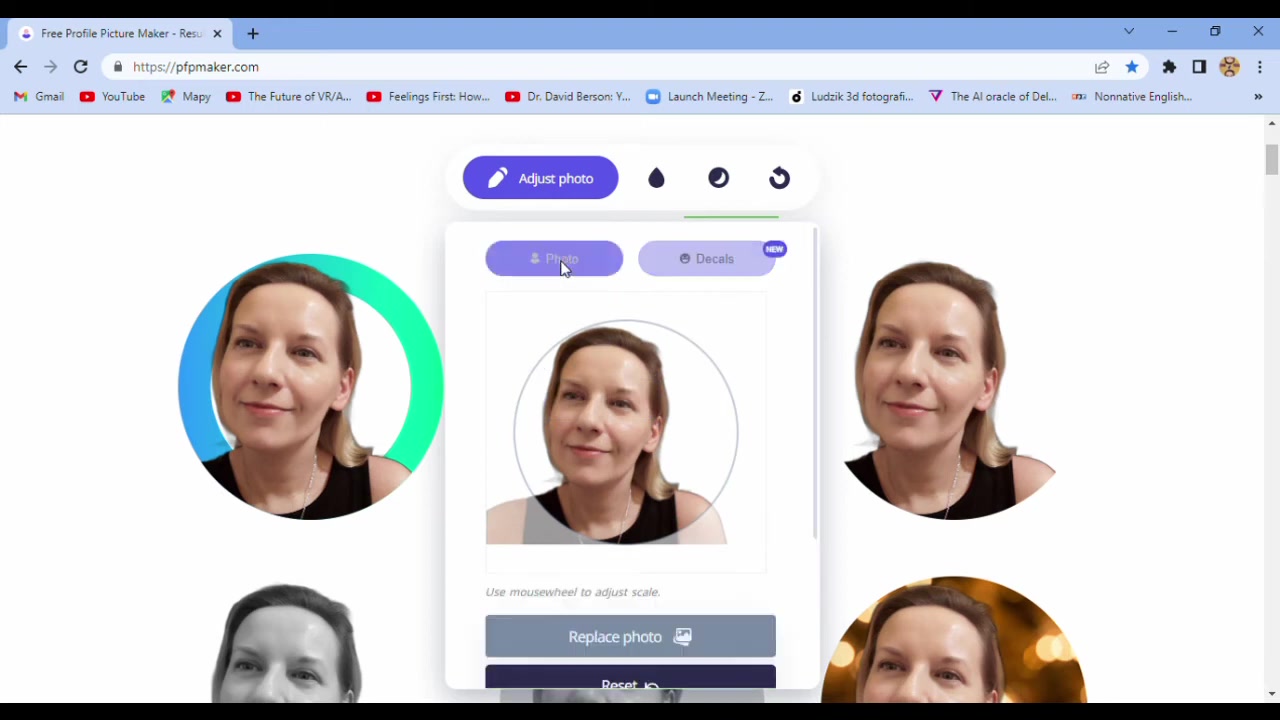Open the Chrome three-dot menu
This screenshot has height=720, width=1280.
click(x=1260, y=67)
